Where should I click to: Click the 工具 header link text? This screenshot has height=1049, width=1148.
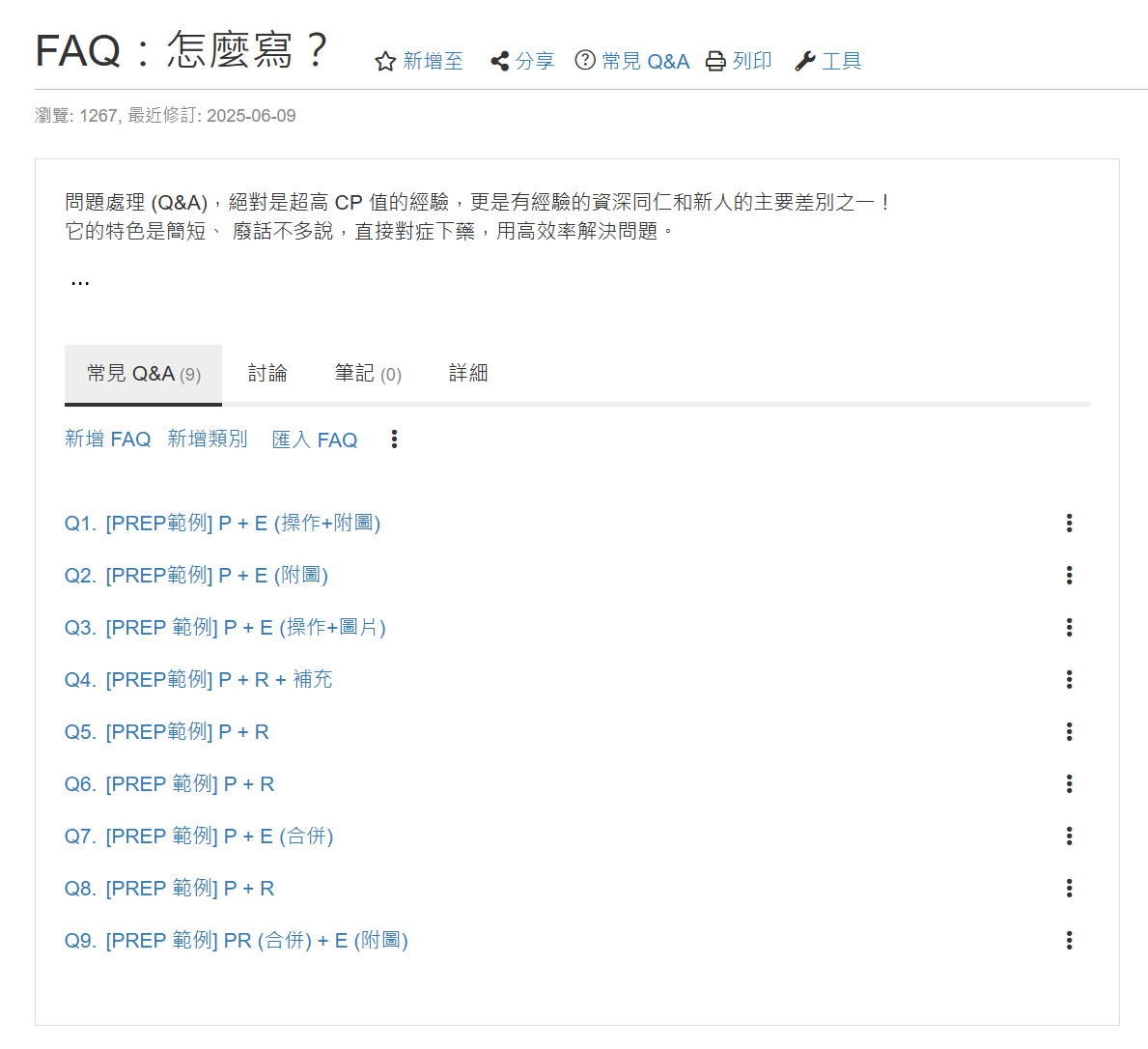pyautogui.click(x=841, y=61)
